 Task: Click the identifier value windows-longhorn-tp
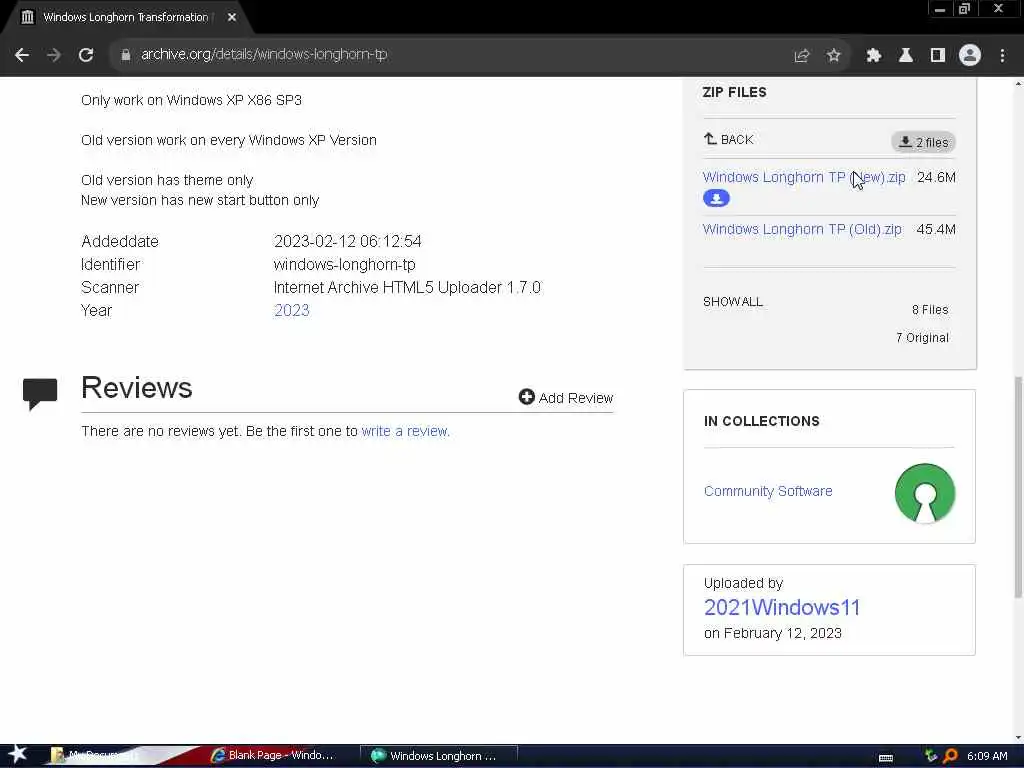[344, 264]
